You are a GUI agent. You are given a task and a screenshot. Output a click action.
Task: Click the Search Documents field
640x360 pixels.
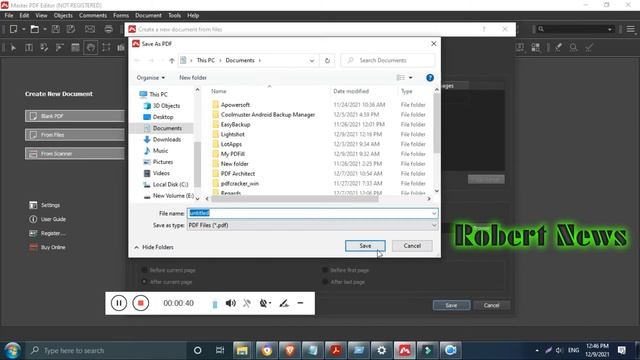tap(388, 60)
